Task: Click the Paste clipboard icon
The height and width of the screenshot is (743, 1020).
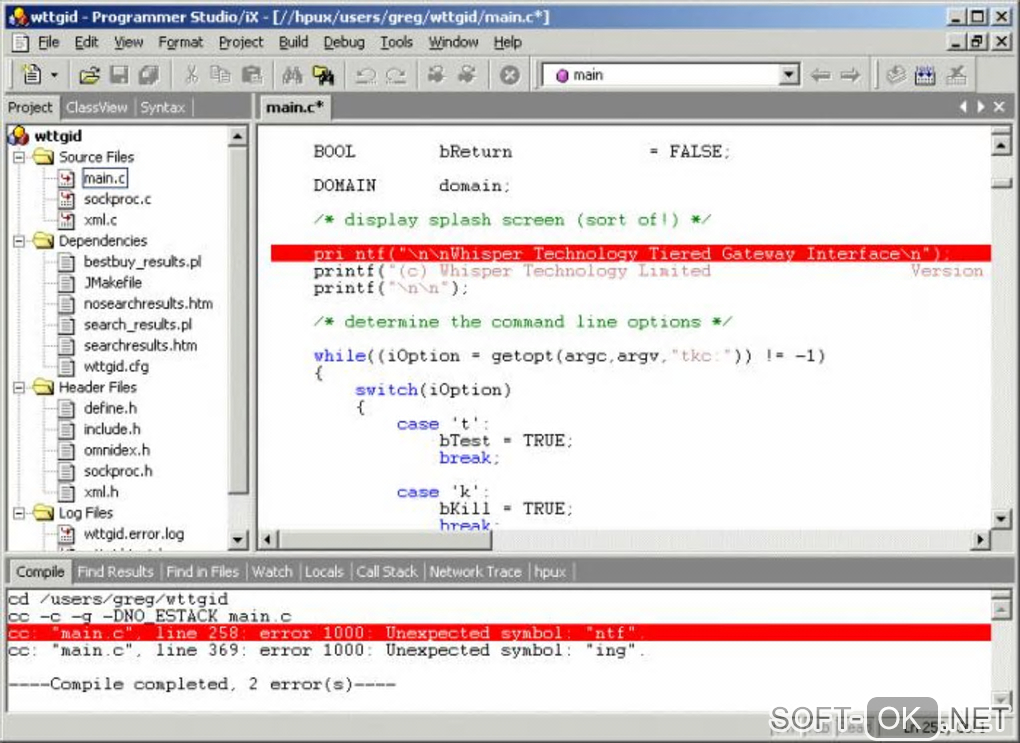Action: pos(251,75)
